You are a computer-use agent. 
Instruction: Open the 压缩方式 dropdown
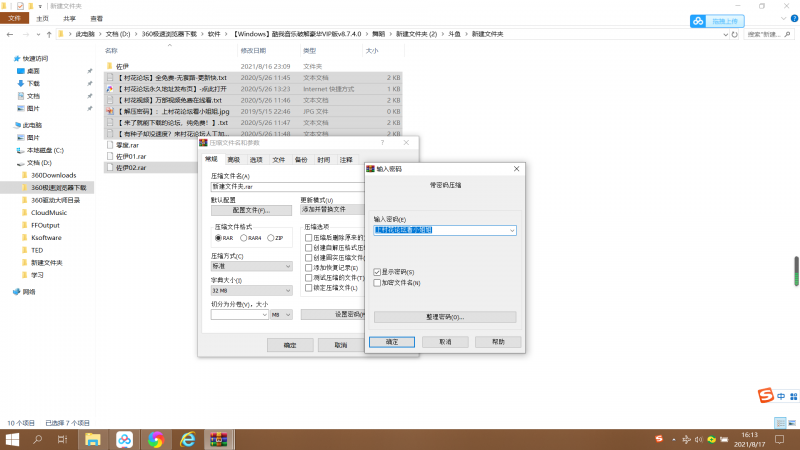(x=288, y=267)
